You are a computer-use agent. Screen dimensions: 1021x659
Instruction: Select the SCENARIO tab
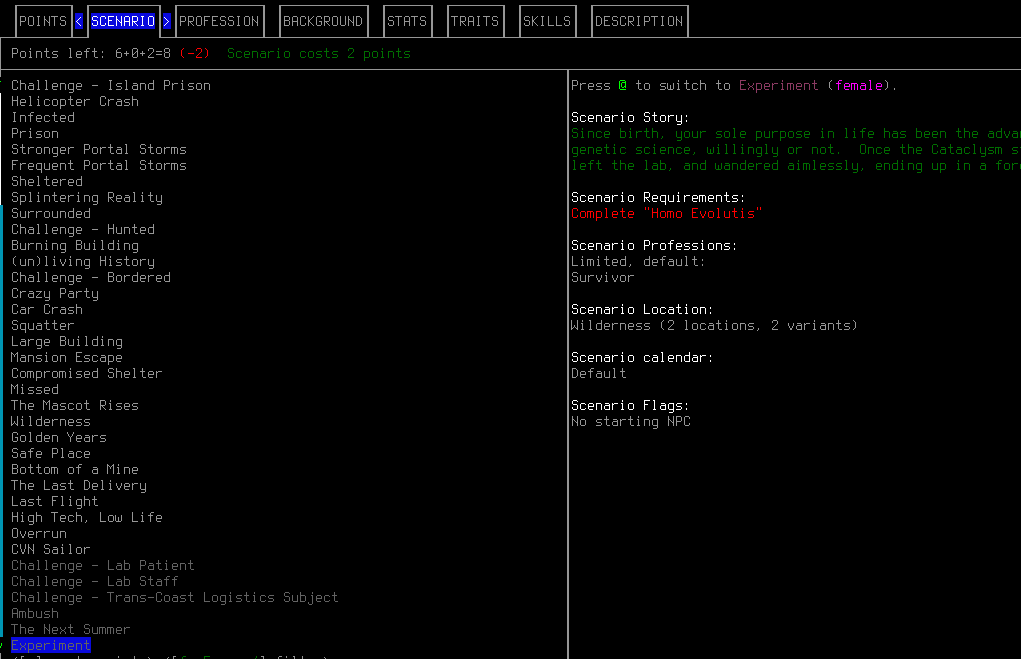pos(123,21)
